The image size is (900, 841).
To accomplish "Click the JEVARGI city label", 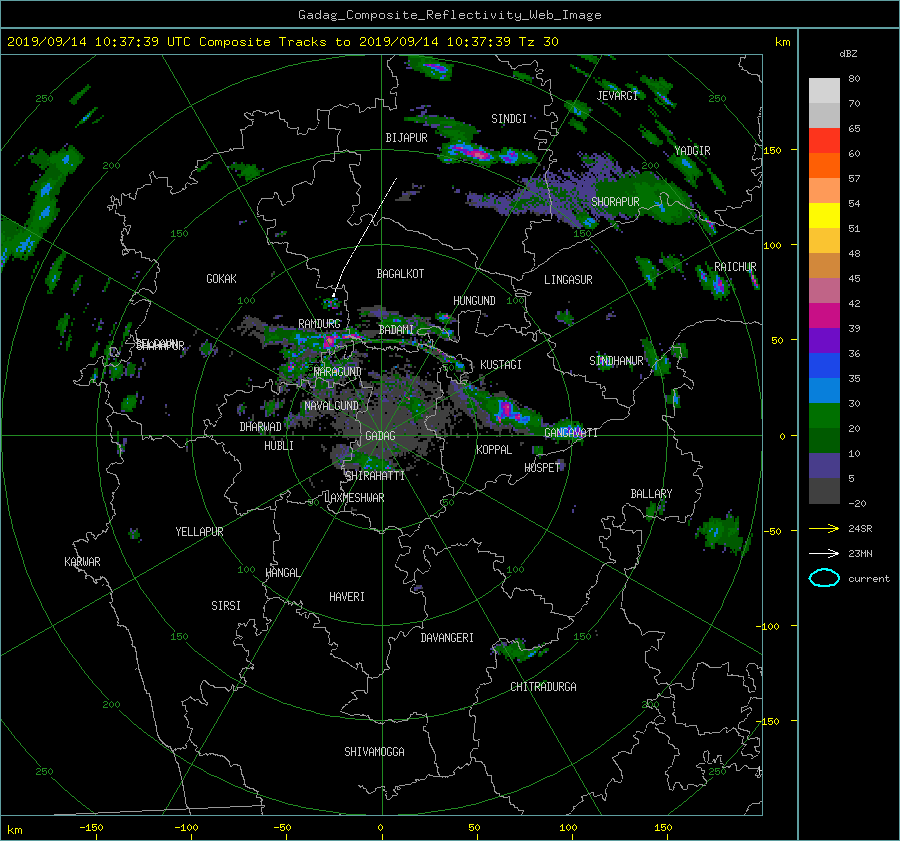I will pos(617,96).
